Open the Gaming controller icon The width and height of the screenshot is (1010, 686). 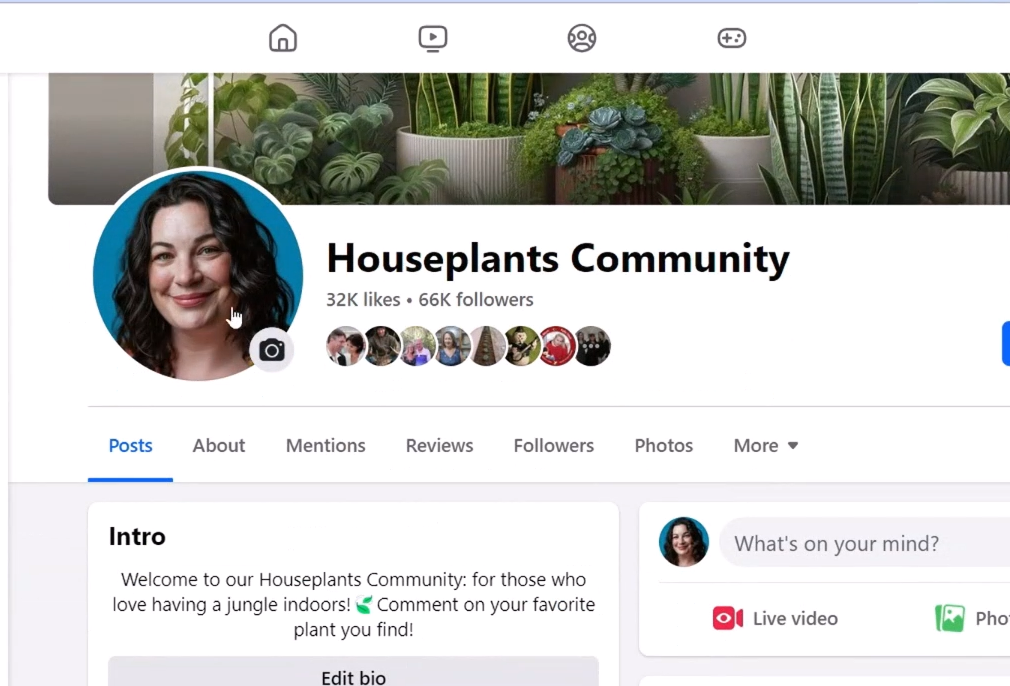click(732, 38)
